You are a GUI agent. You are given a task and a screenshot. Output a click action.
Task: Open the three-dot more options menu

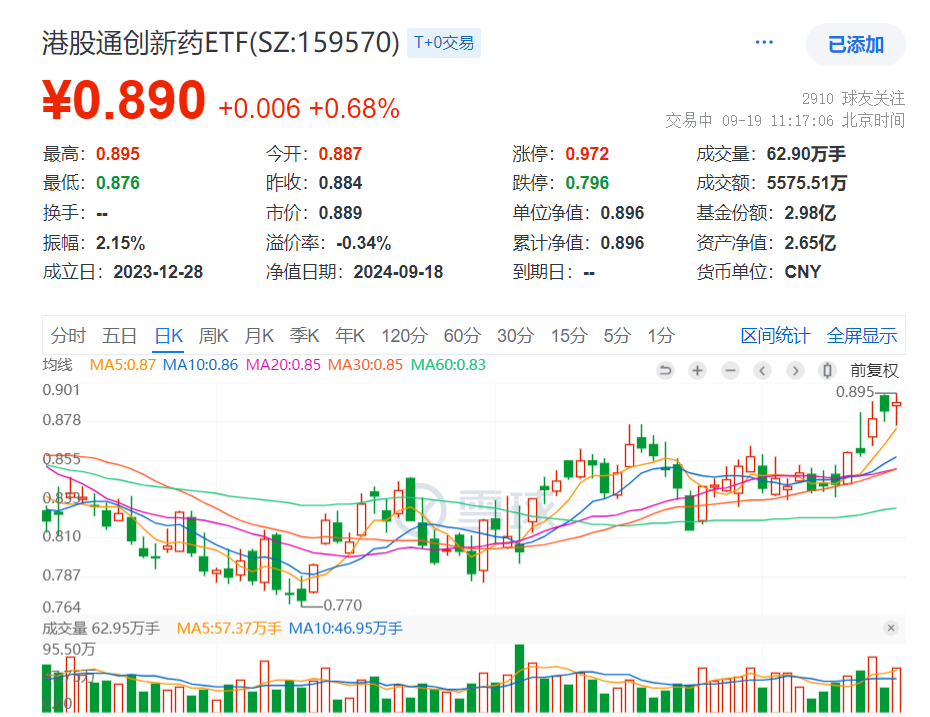click(764, 42)
